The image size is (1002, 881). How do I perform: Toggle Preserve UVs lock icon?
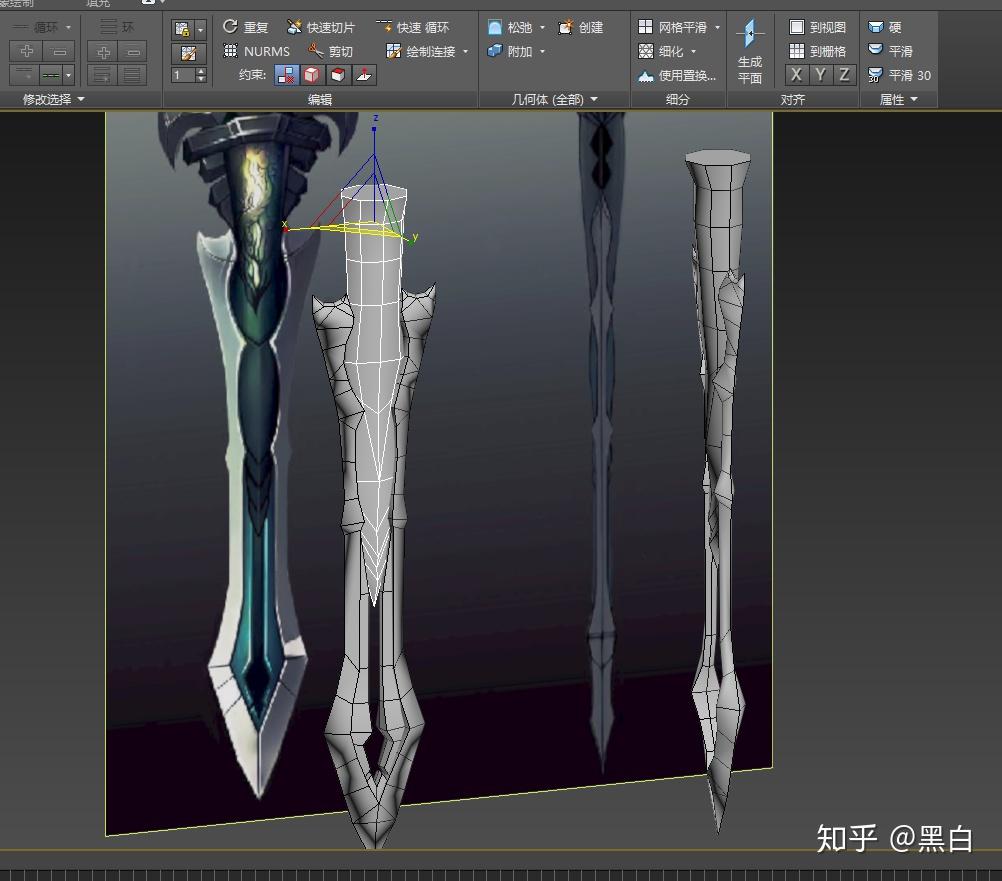(x=182, y=29)
